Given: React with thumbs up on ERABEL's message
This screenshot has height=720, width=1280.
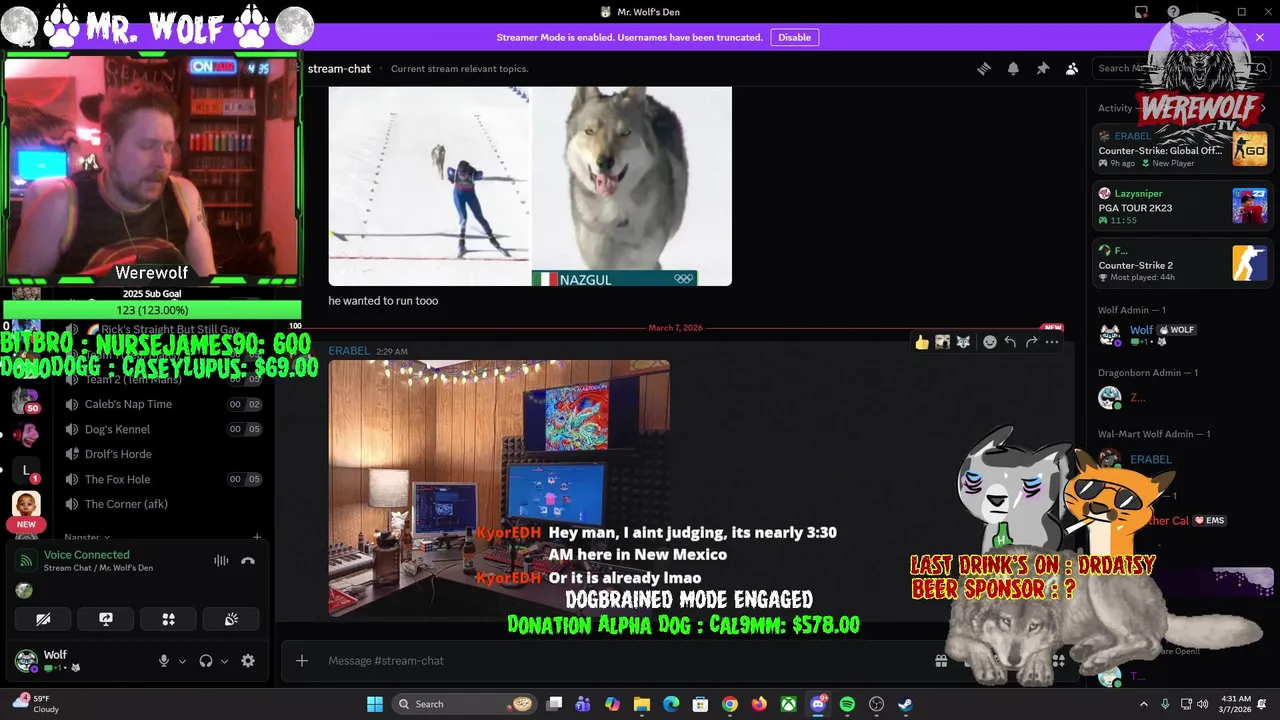Looking at the screenshot, I should 921,342.
